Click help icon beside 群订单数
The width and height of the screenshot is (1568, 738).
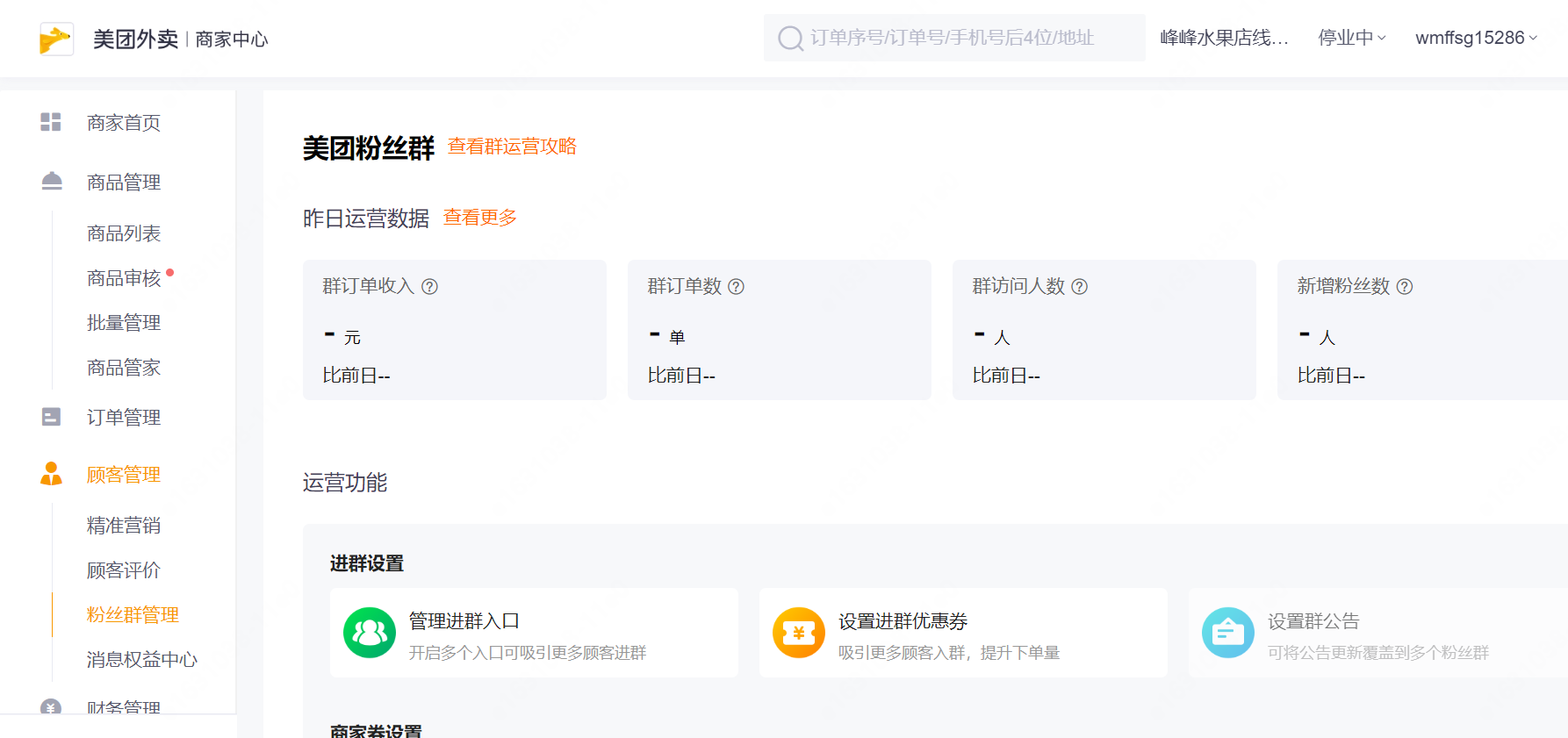click(x=736, y=286)
